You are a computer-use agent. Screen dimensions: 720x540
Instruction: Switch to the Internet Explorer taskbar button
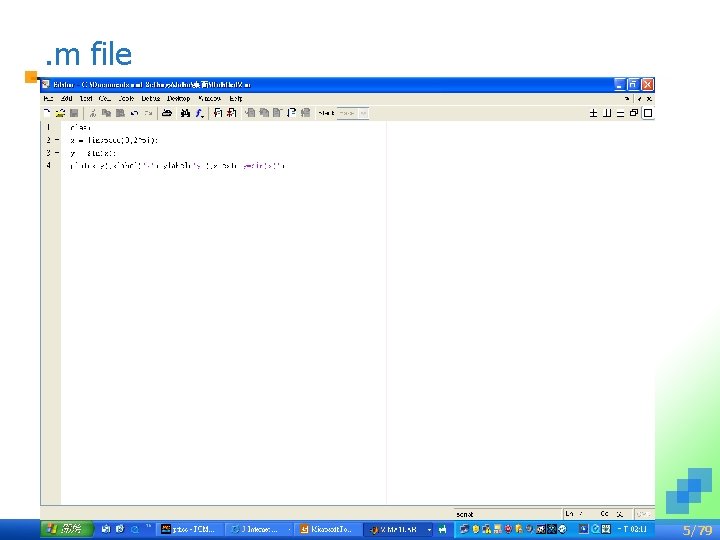pyautogui.click(x=259, y=530)
